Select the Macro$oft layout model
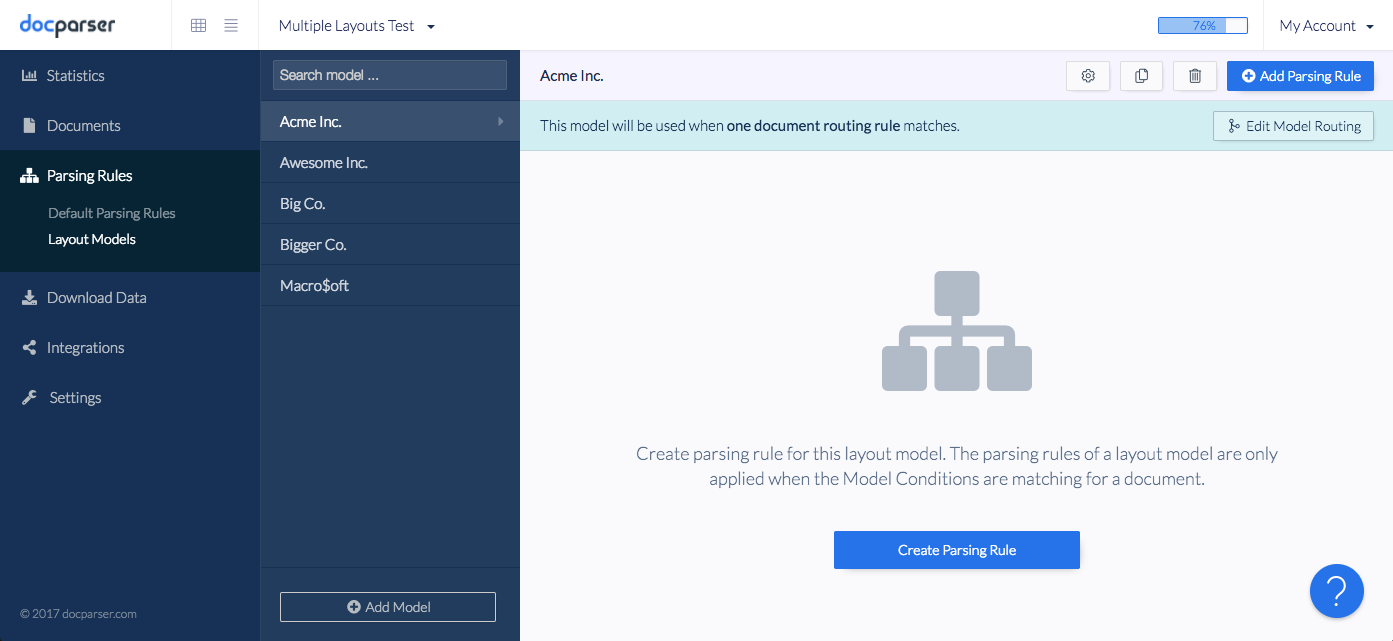The width and height of the screenshot is (1393, 641). pyautogui.click(x=314, y=286)
